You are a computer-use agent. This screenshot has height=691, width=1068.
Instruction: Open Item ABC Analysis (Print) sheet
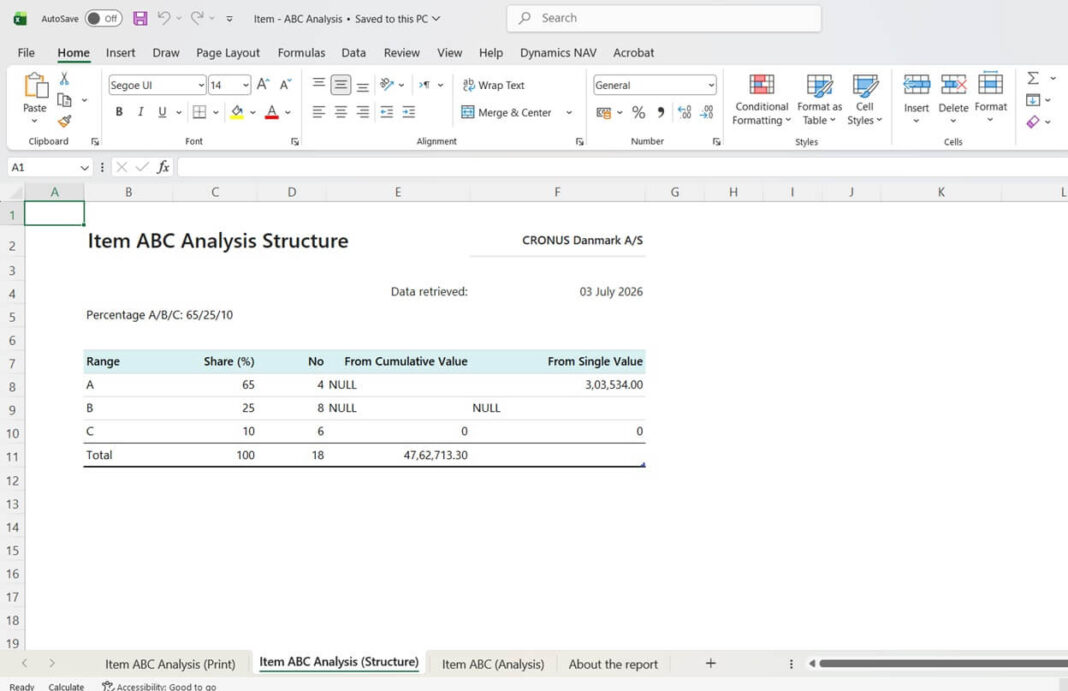[x=170, y=664]
